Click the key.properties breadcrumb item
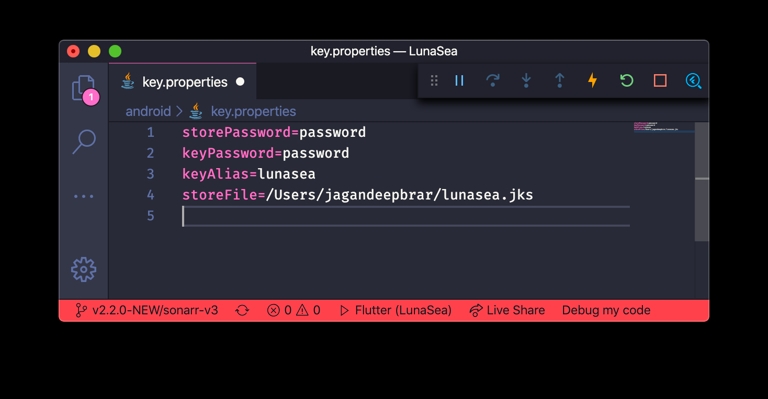The image size is (768, 399). coord(253,111)
